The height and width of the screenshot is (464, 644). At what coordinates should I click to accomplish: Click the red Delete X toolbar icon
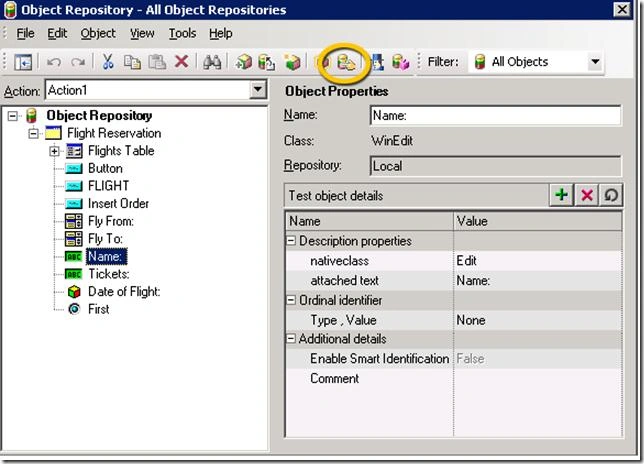tap(182, 62)
